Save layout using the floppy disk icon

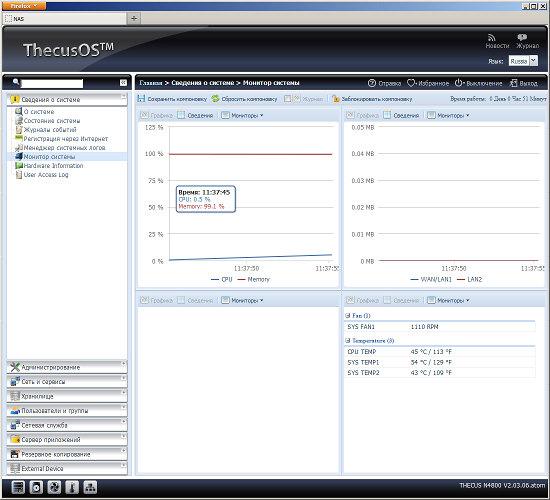pos(141,99)
